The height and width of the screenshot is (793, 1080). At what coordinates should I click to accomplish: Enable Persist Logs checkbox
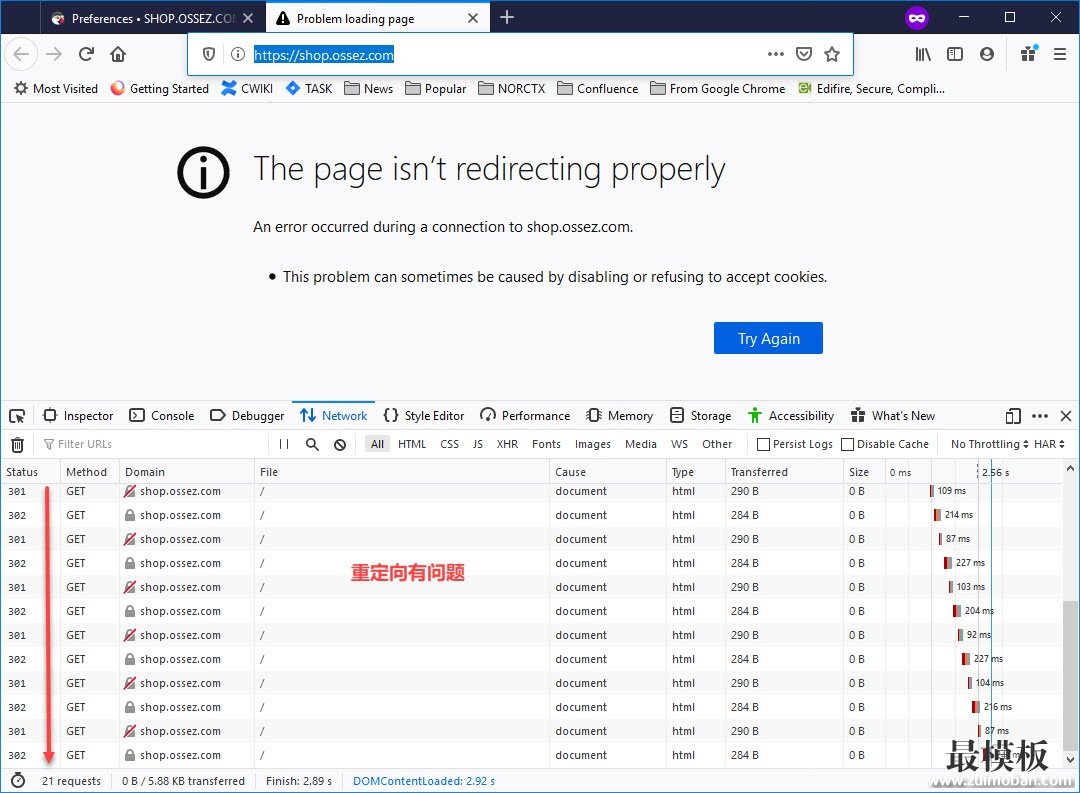pos(763,444)
